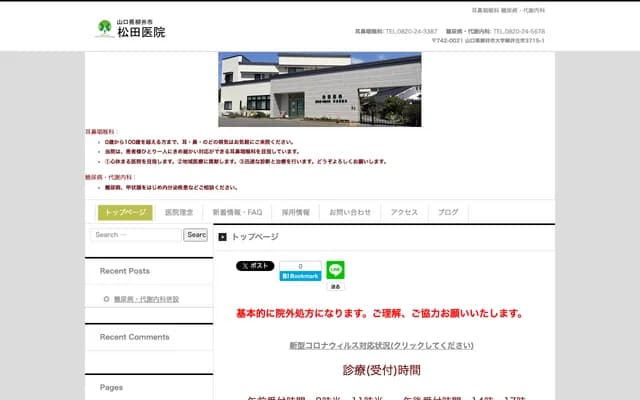Click the Recent Comments heading
The height and width of the screenshot is (400, 640).
(x=135, y=337)
